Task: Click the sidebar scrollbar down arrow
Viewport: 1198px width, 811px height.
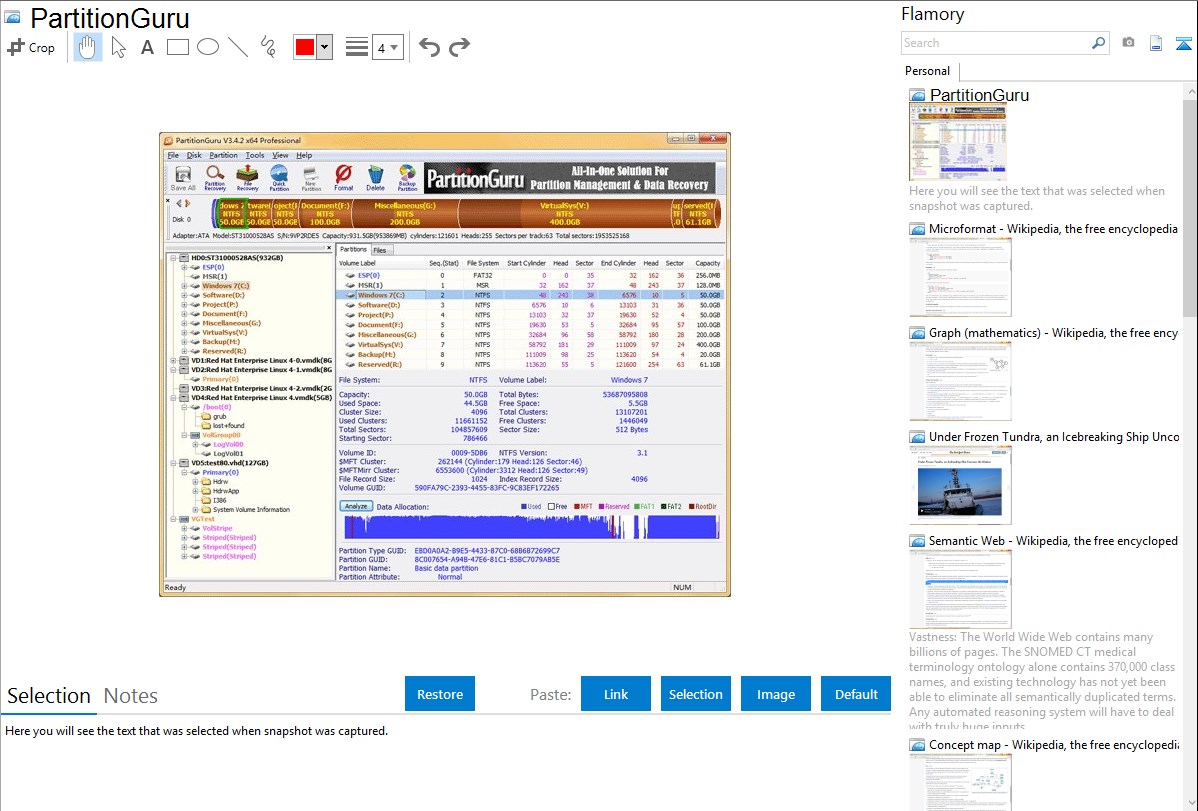Action: tap(1191, 803)
